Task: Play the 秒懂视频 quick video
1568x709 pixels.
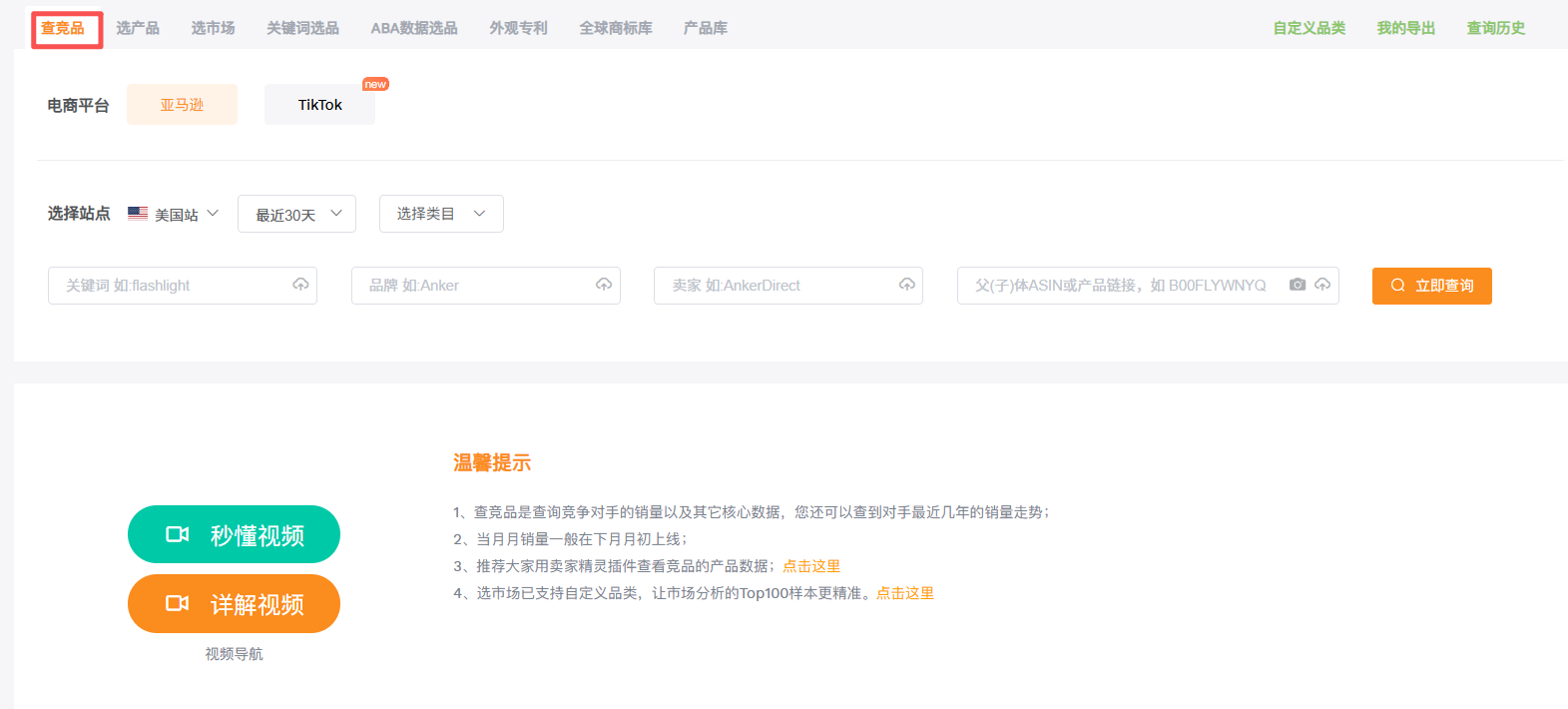Action: pos(234,534)
